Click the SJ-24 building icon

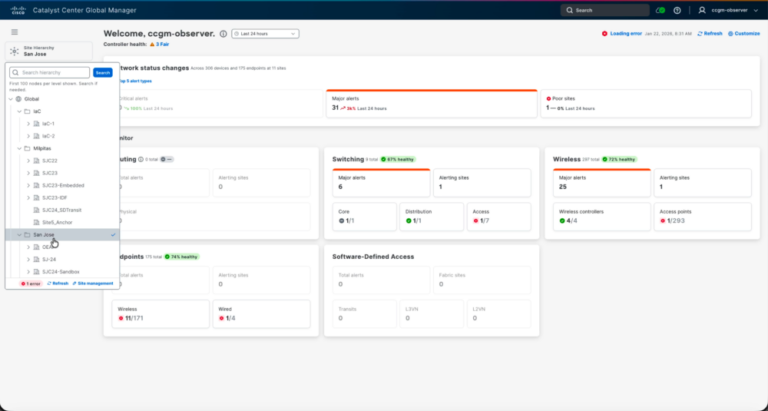pyautogui.click(x=36, y=259)
